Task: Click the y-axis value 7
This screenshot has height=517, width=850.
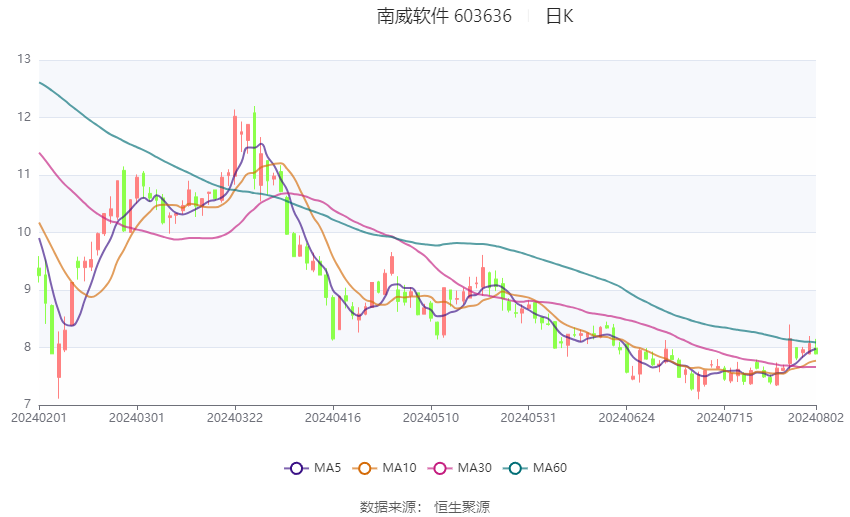Action: (x=27, y=404)
